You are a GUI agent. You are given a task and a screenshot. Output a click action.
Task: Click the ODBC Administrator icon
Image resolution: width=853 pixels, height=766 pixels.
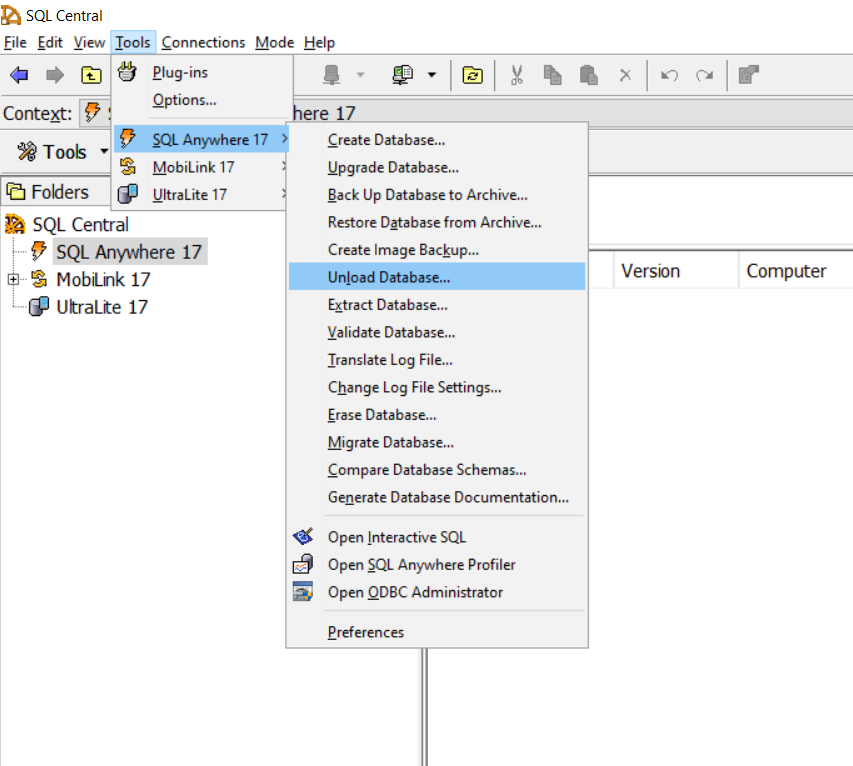pos(303,591)
